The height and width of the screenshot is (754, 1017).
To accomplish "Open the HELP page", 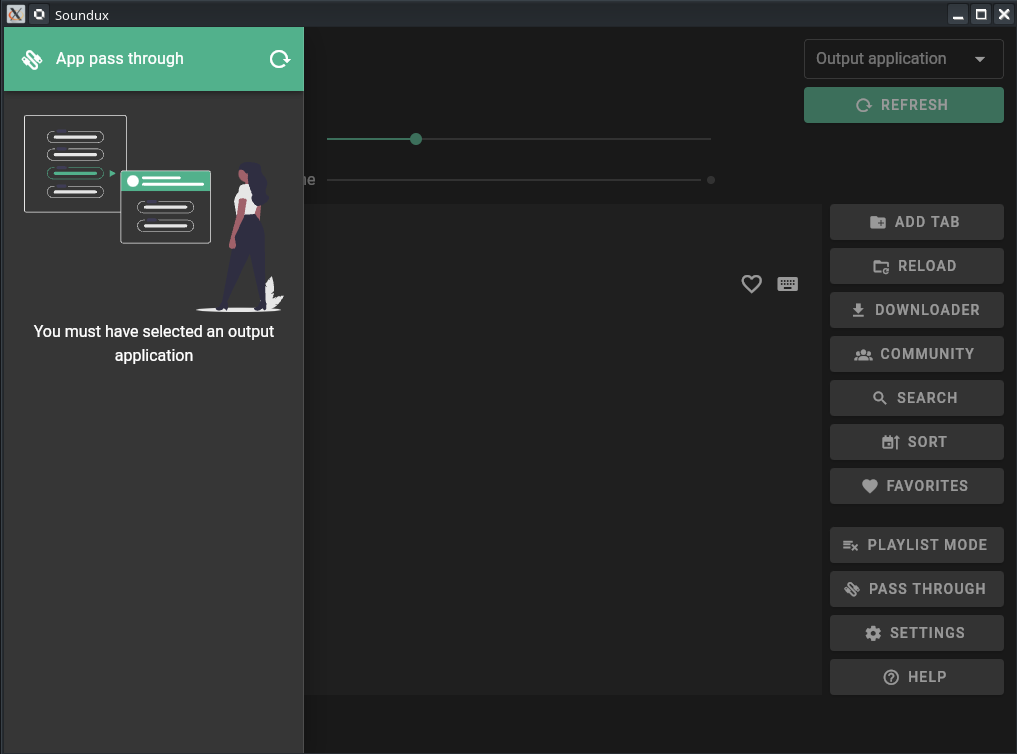I will (916, 677).
